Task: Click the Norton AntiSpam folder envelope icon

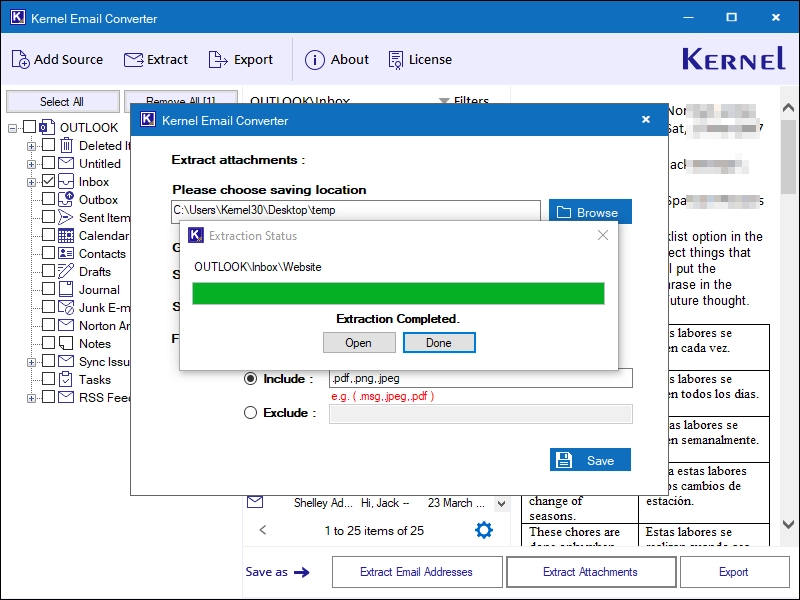Action: 66,325
